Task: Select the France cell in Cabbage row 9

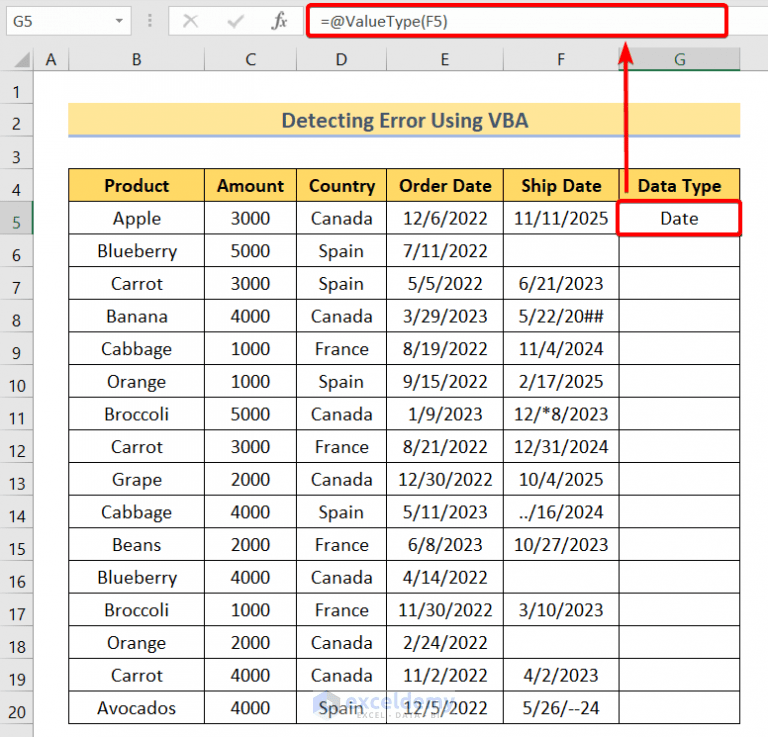Action: click(341, 349)
